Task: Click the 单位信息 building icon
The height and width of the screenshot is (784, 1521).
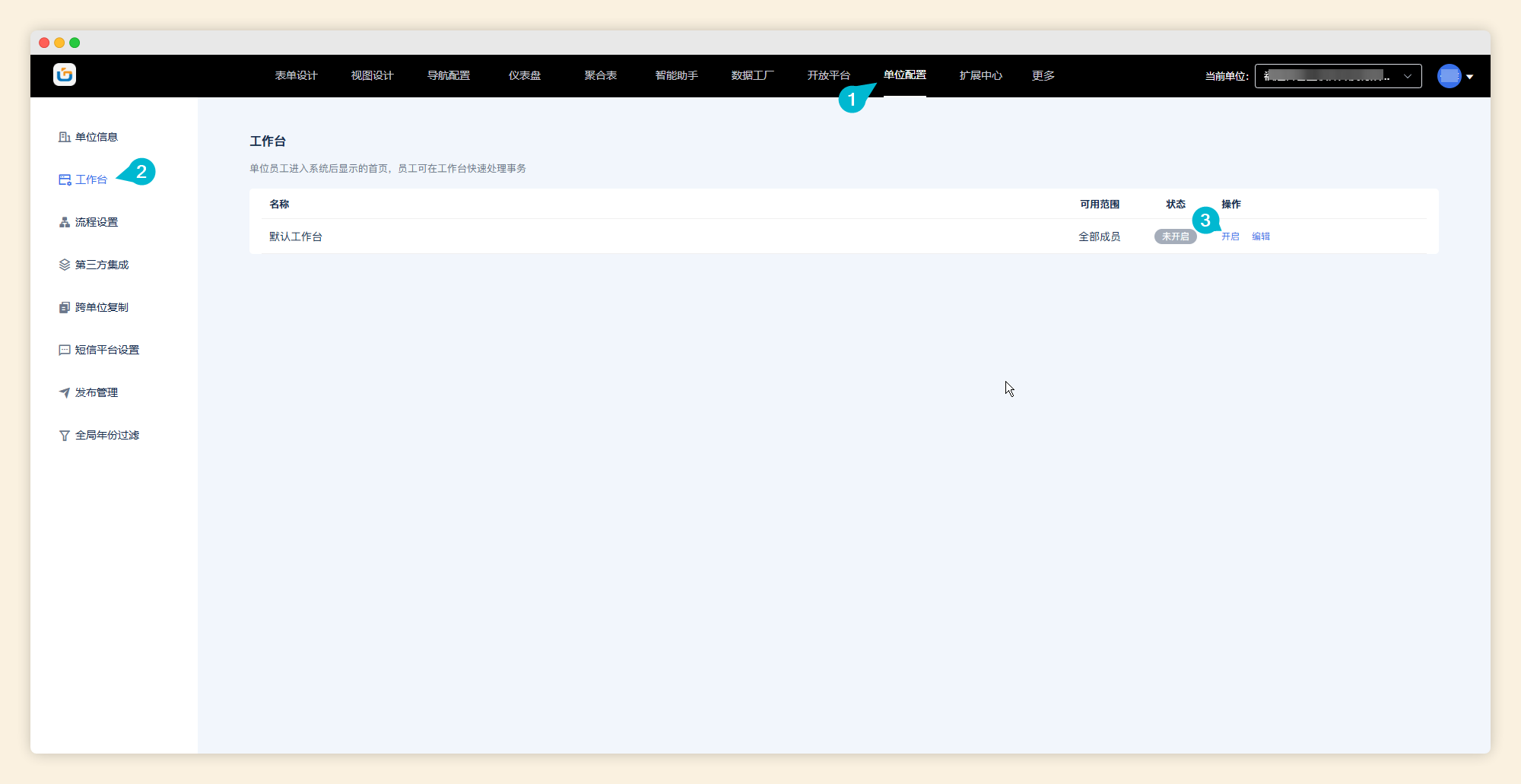Action: (x=65, y=137)
